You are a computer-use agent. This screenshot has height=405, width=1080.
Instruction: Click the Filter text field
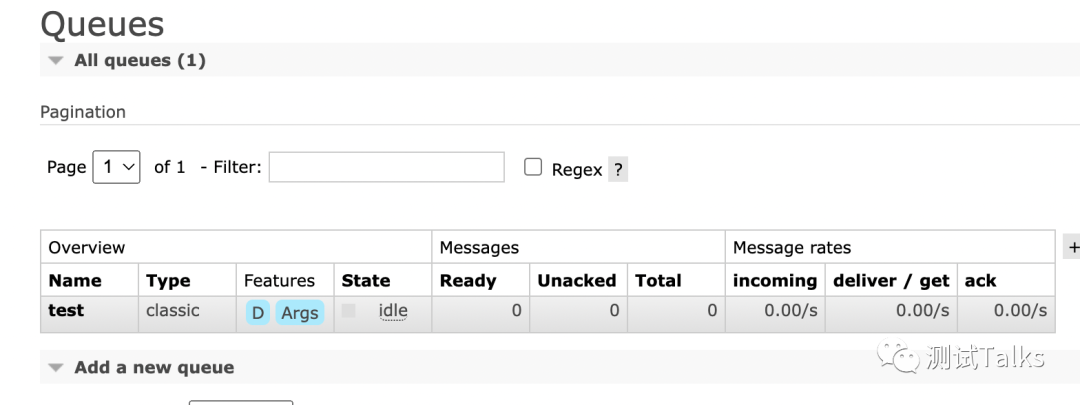[x=386, y=167]
